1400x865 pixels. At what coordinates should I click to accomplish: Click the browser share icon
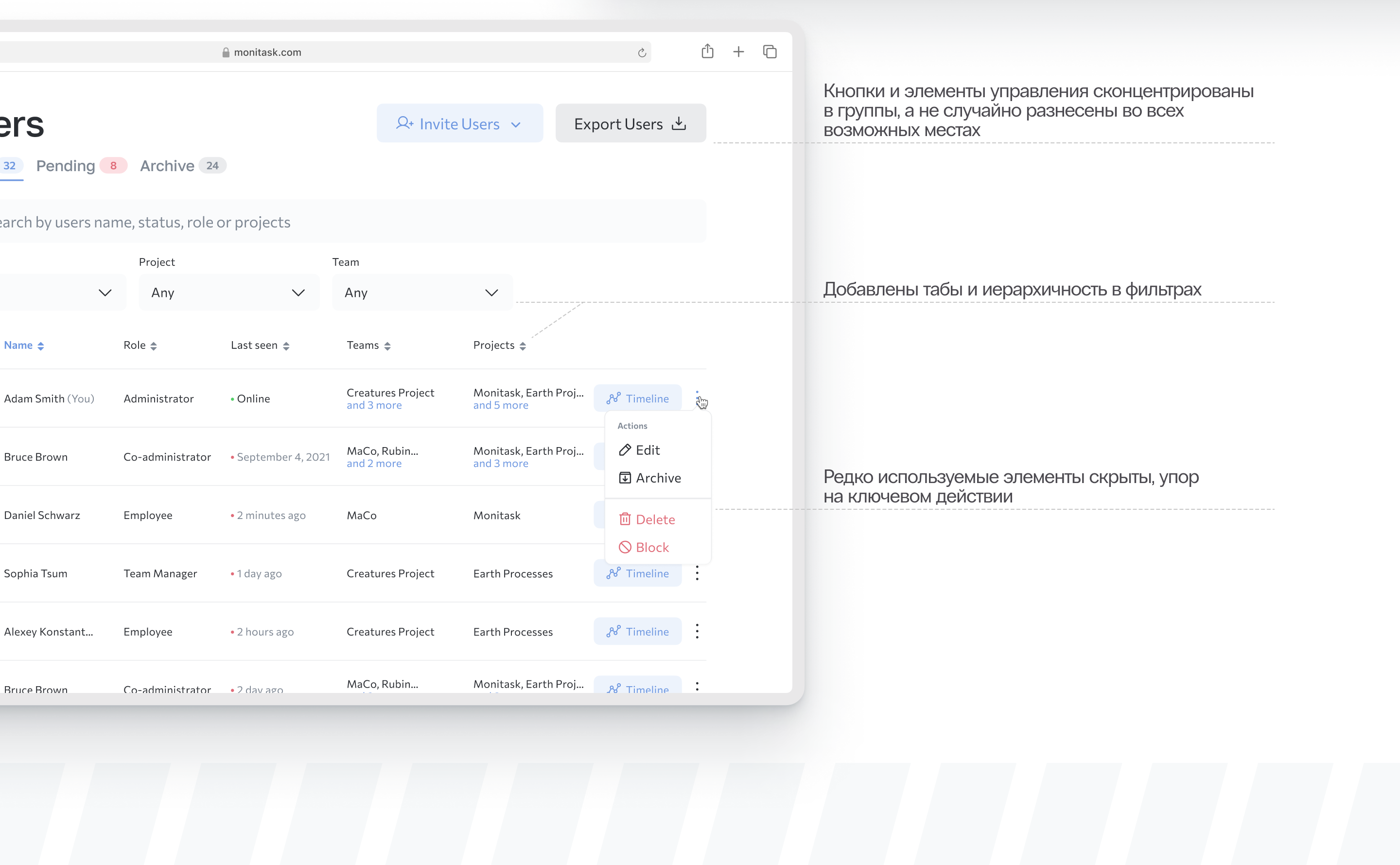pos(707,52)
